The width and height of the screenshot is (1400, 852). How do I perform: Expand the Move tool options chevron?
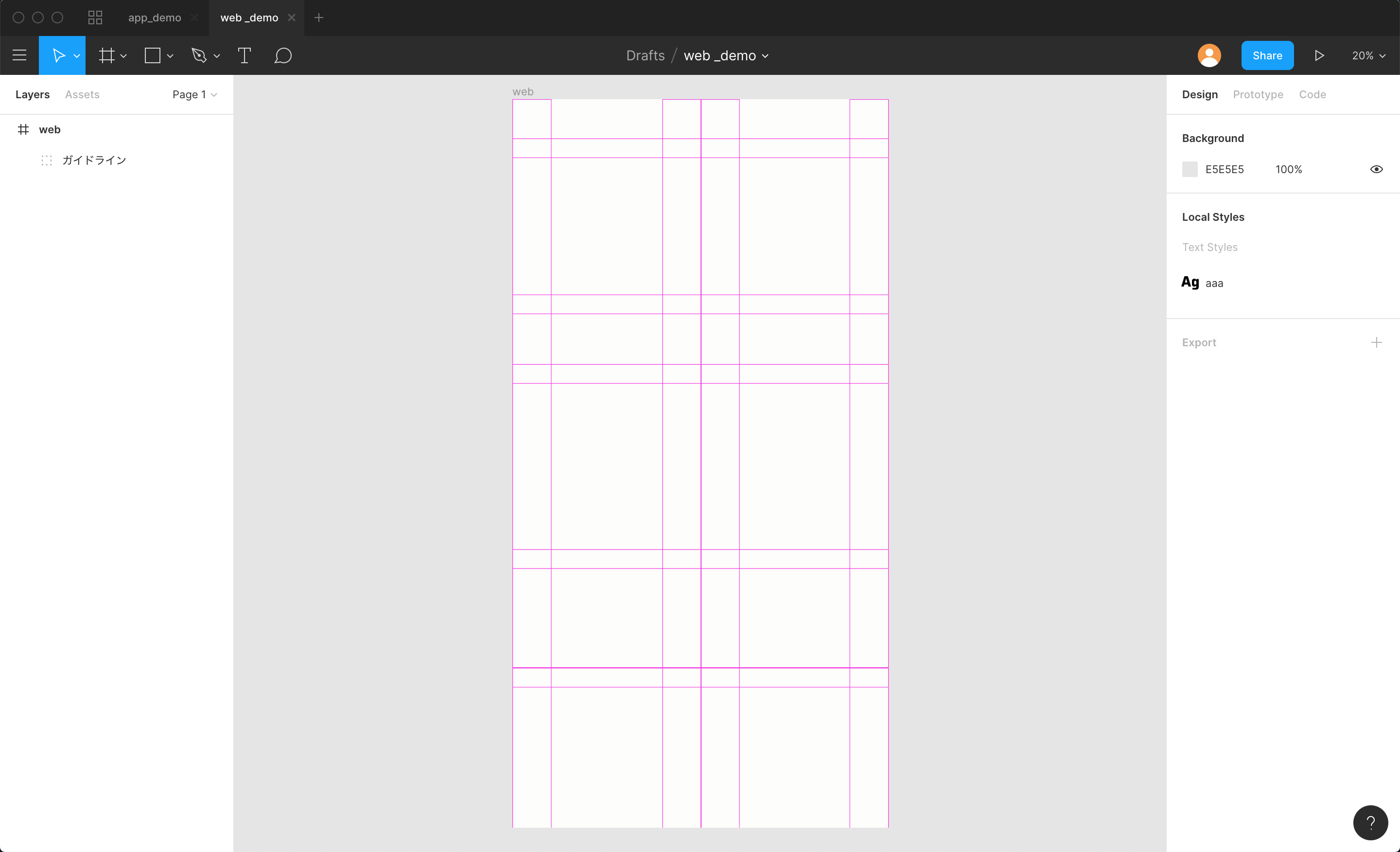[77, 56]
